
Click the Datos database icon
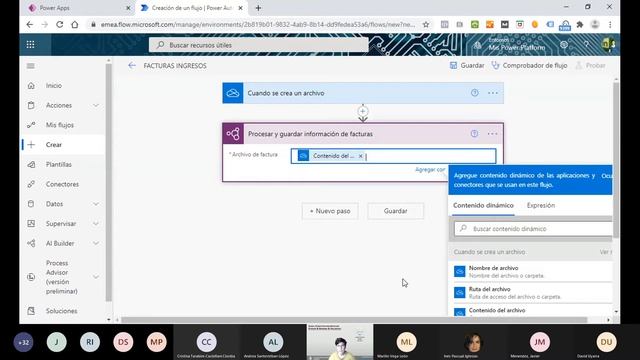tap(31, 204)
